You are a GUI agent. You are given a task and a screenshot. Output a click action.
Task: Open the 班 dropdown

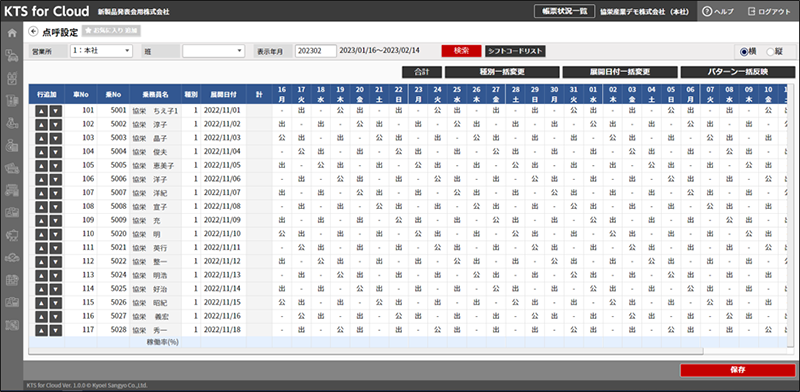click(x=214, y=51)
